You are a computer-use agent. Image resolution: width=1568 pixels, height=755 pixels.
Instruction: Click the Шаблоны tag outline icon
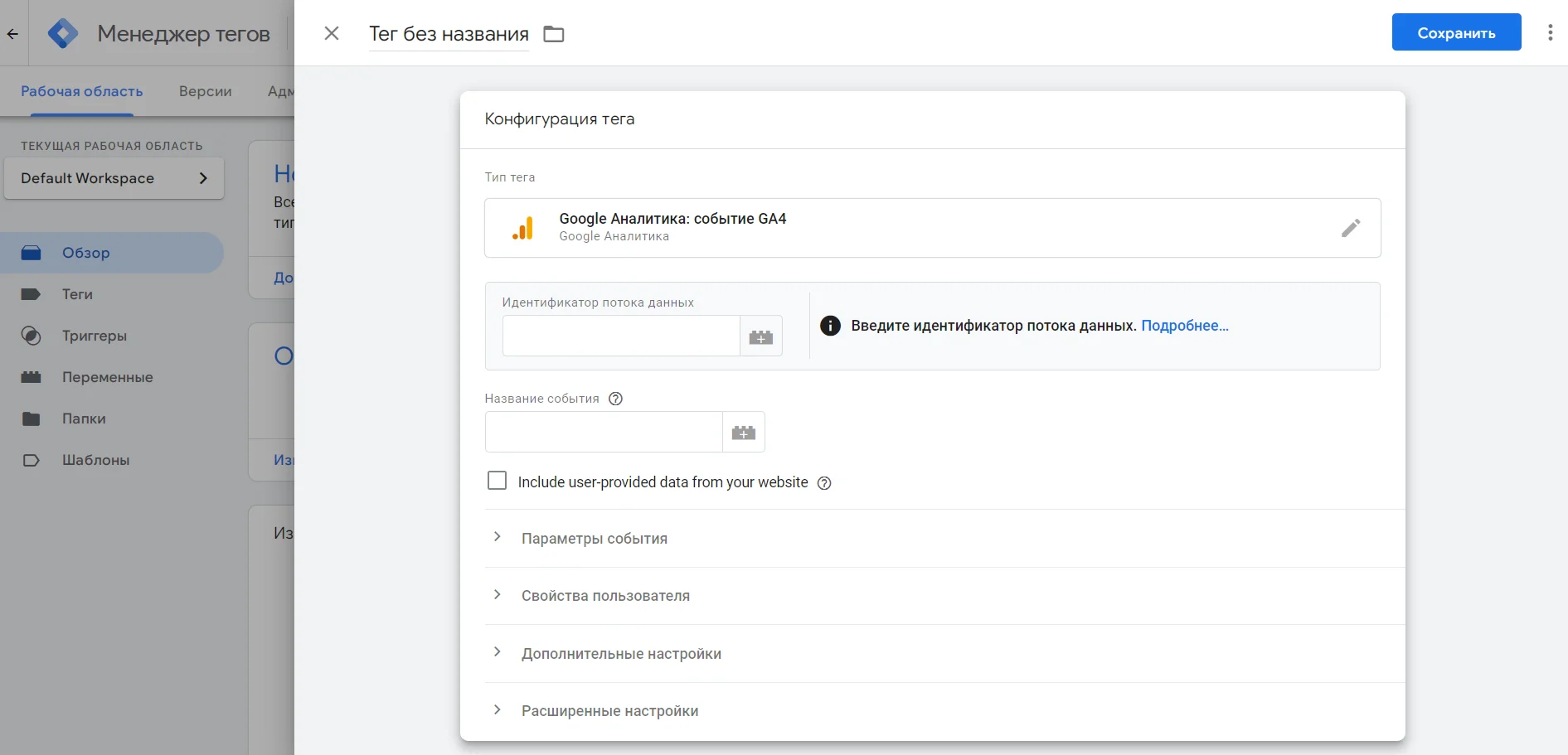point(31,460)
